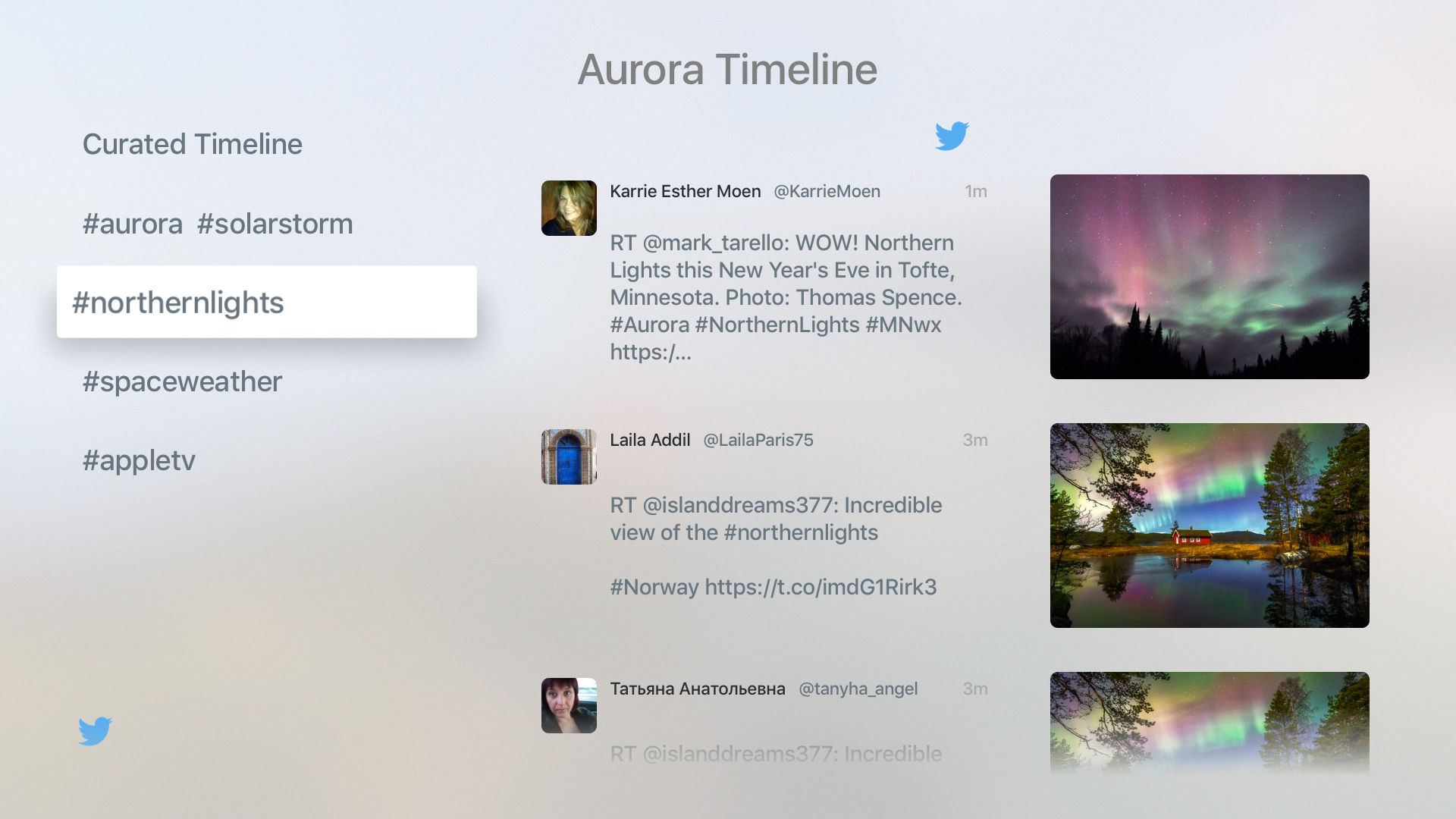The height and width of the screenshot is (819, 1456).
Task: Click the Karrie Esther Moen name
Action: 685,191
